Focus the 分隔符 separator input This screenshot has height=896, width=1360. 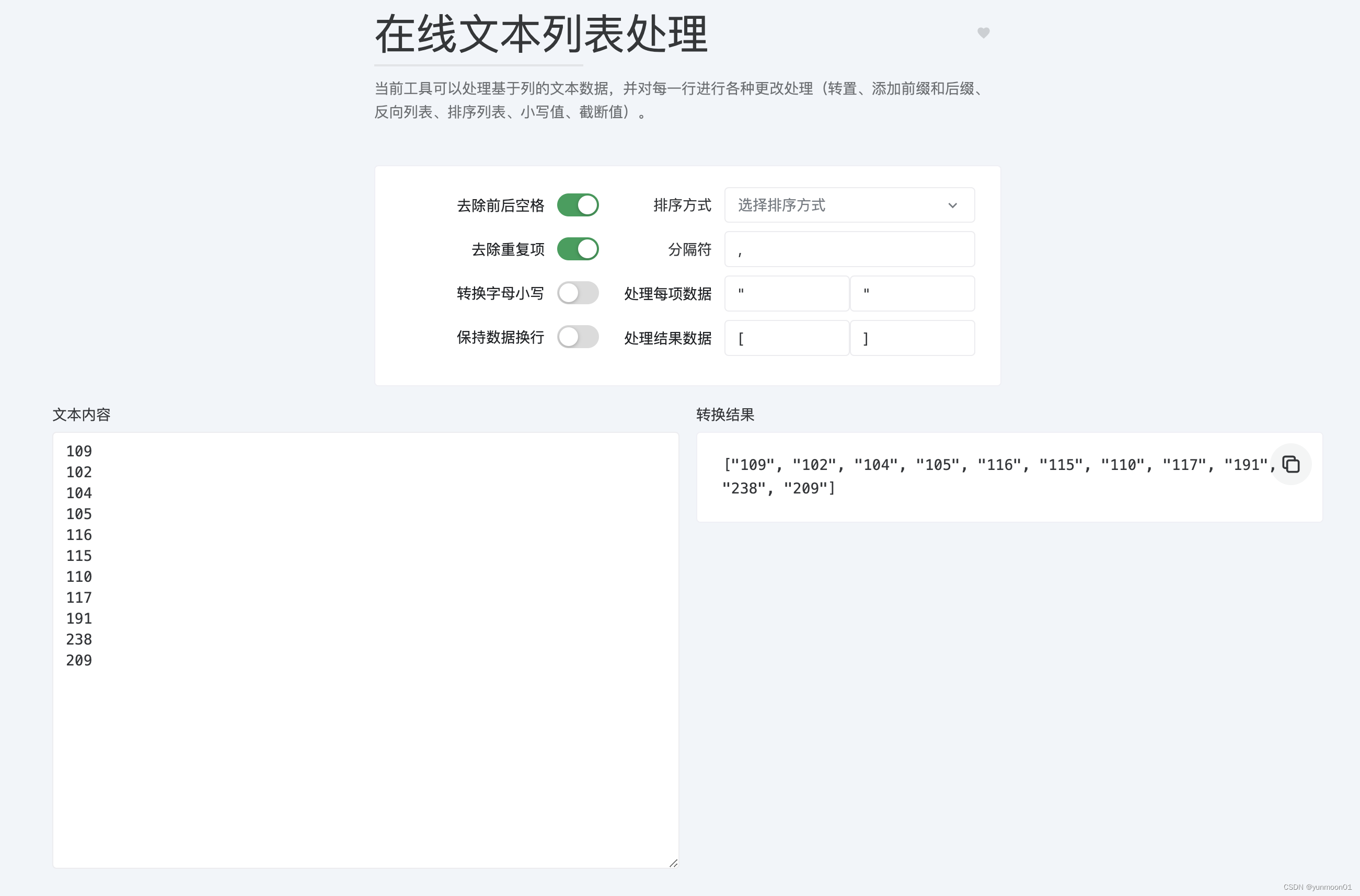point(849,250)
